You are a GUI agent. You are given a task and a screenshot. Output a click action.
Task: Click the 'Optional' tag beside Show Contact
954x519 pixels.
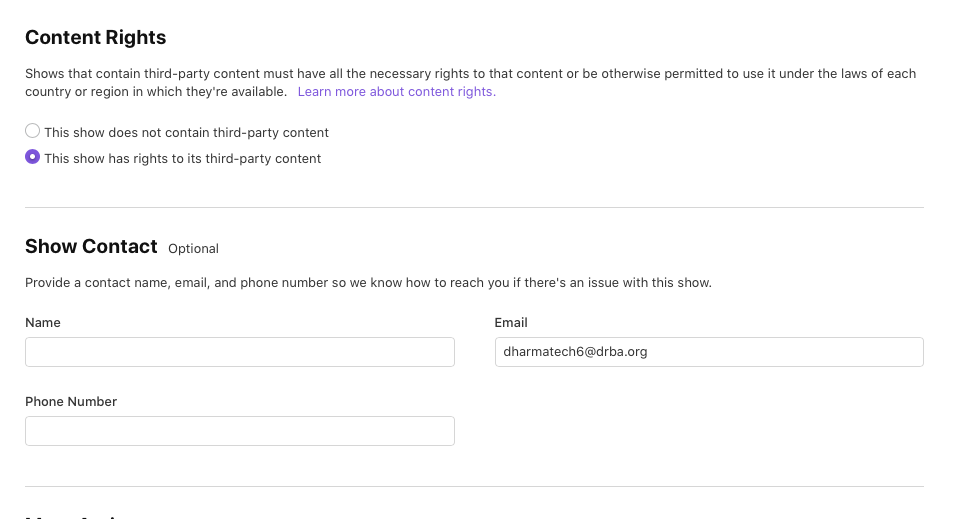pyautogui.click(x=193, y=249)
